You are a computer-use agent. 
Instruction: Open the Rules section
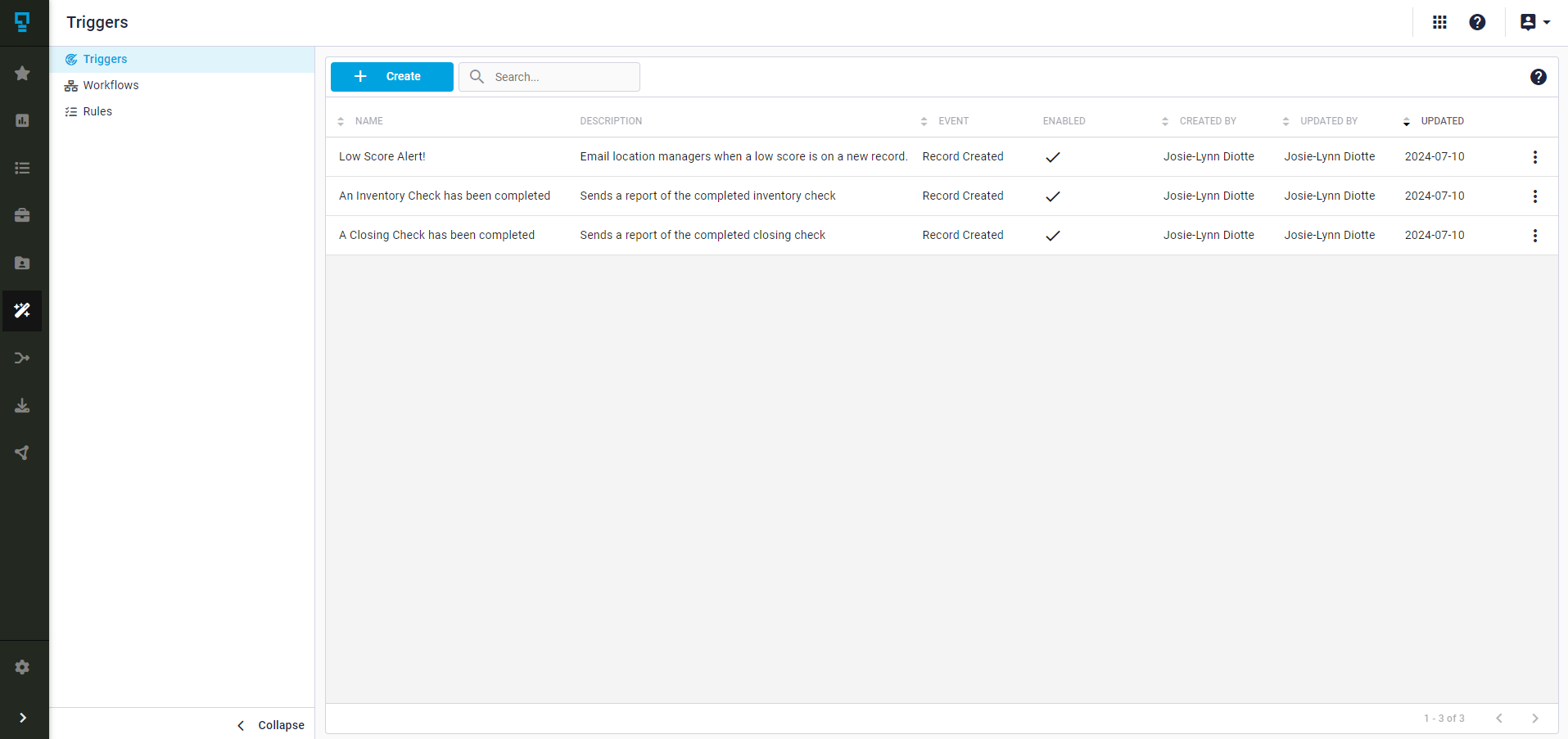[97, 111]
